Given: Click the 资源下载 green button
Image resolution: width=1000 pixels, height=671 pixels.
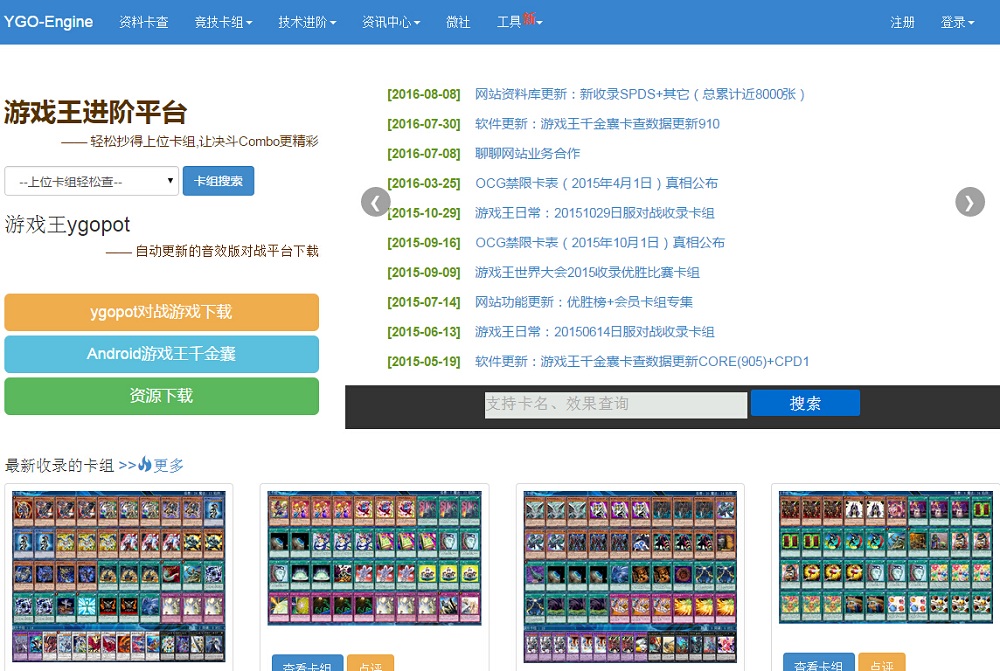Looking at the screenshot, I should (x=161, y=396).
